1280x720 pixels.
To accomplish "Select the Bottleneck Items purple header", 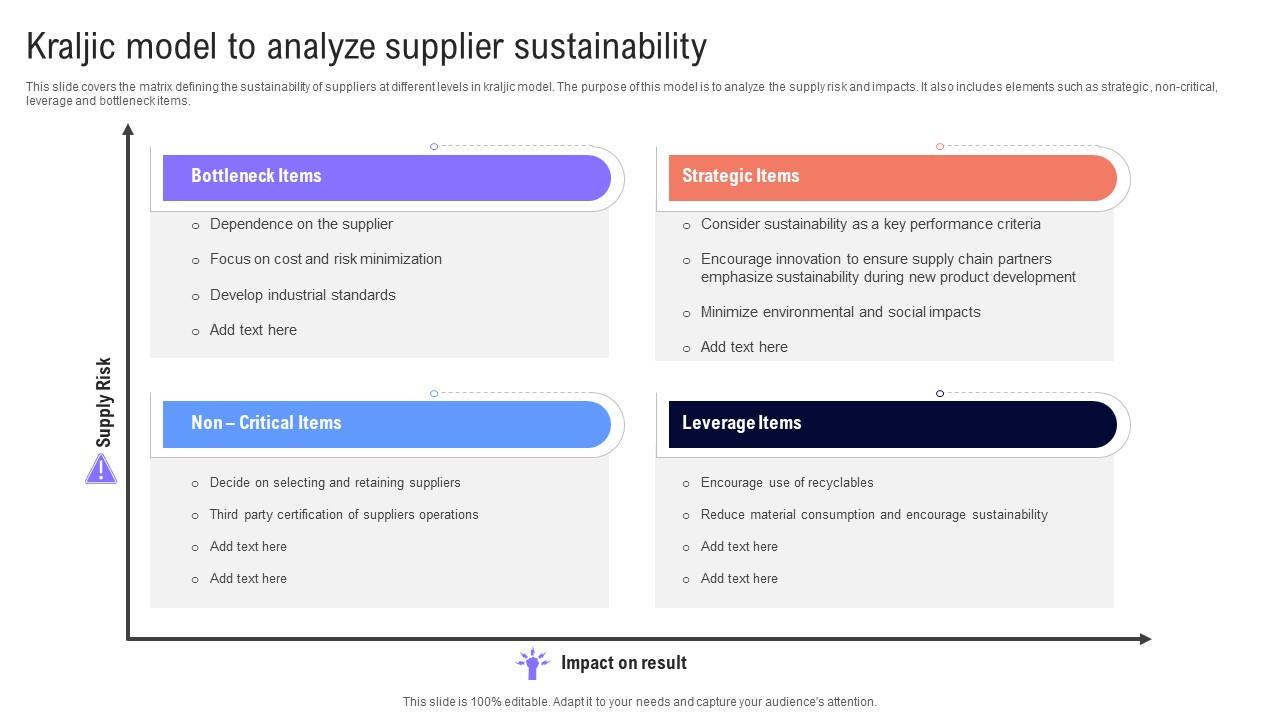I will pos(386,177).
